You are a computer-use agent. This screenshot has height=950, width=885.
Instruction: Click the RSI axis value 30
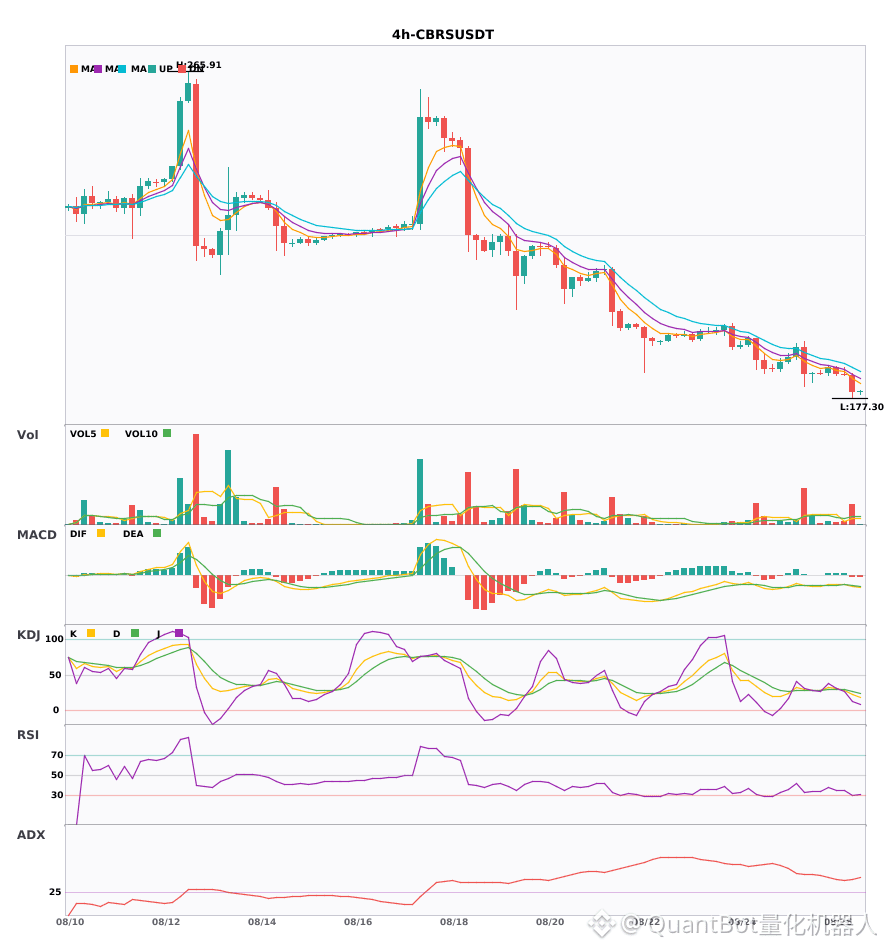point(57,795)
